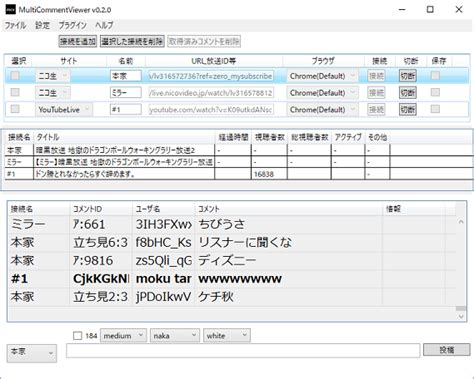Open the ファイル menu
The image size is (474, 379).
(15, 25)
